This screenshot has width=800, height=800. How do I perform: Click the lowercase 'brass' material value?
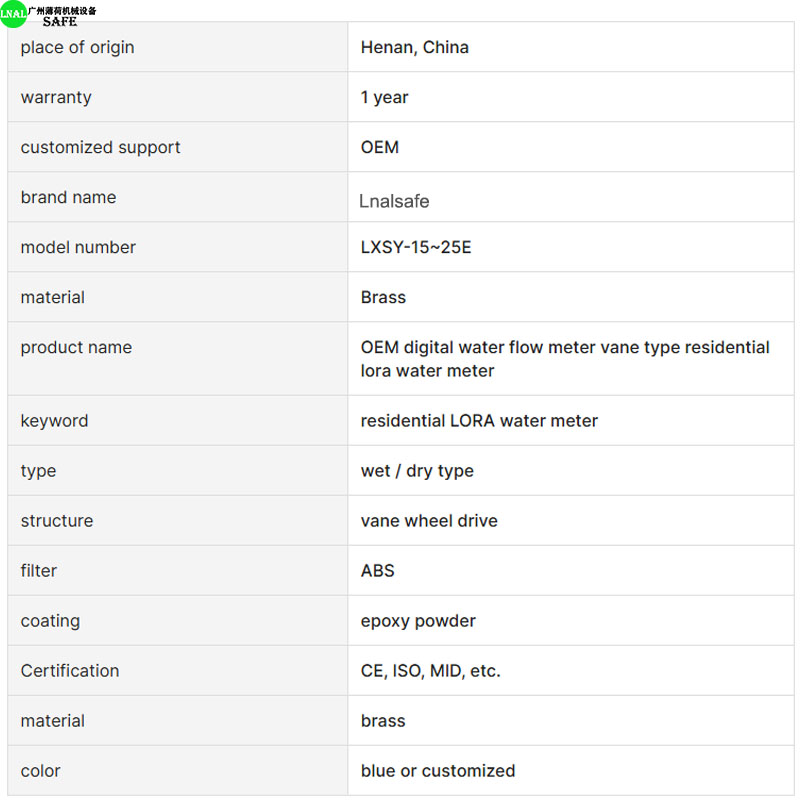click(x=383, y=720)
